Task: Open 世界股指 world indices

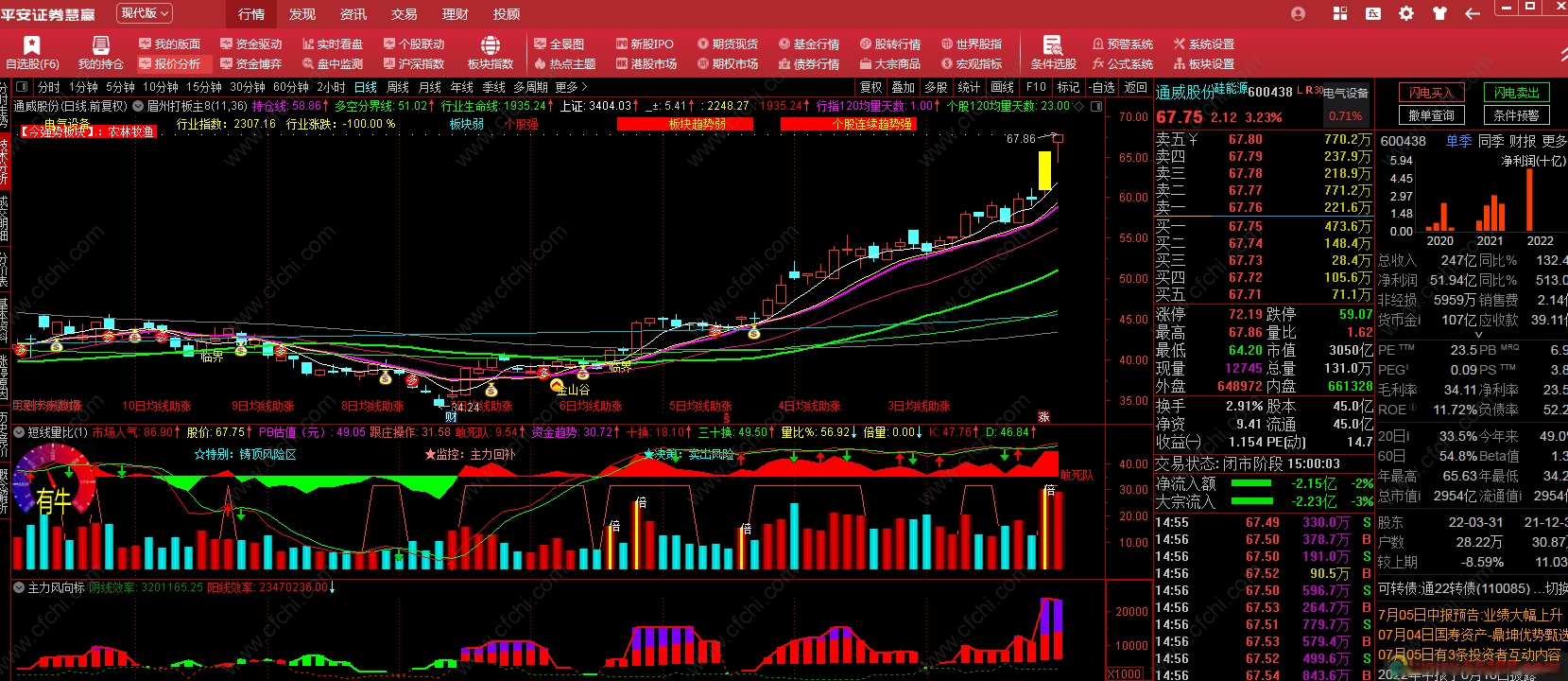Action: click(x=971, y=44)
